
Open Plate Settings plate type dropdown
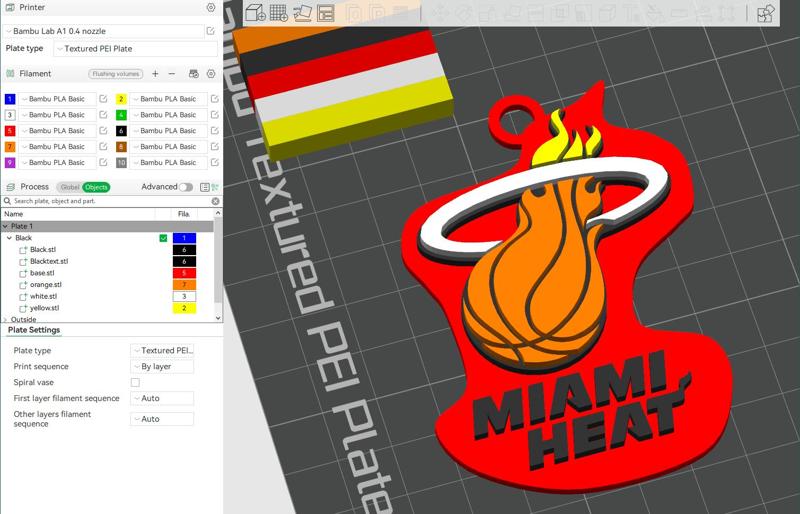coord(162,351)
